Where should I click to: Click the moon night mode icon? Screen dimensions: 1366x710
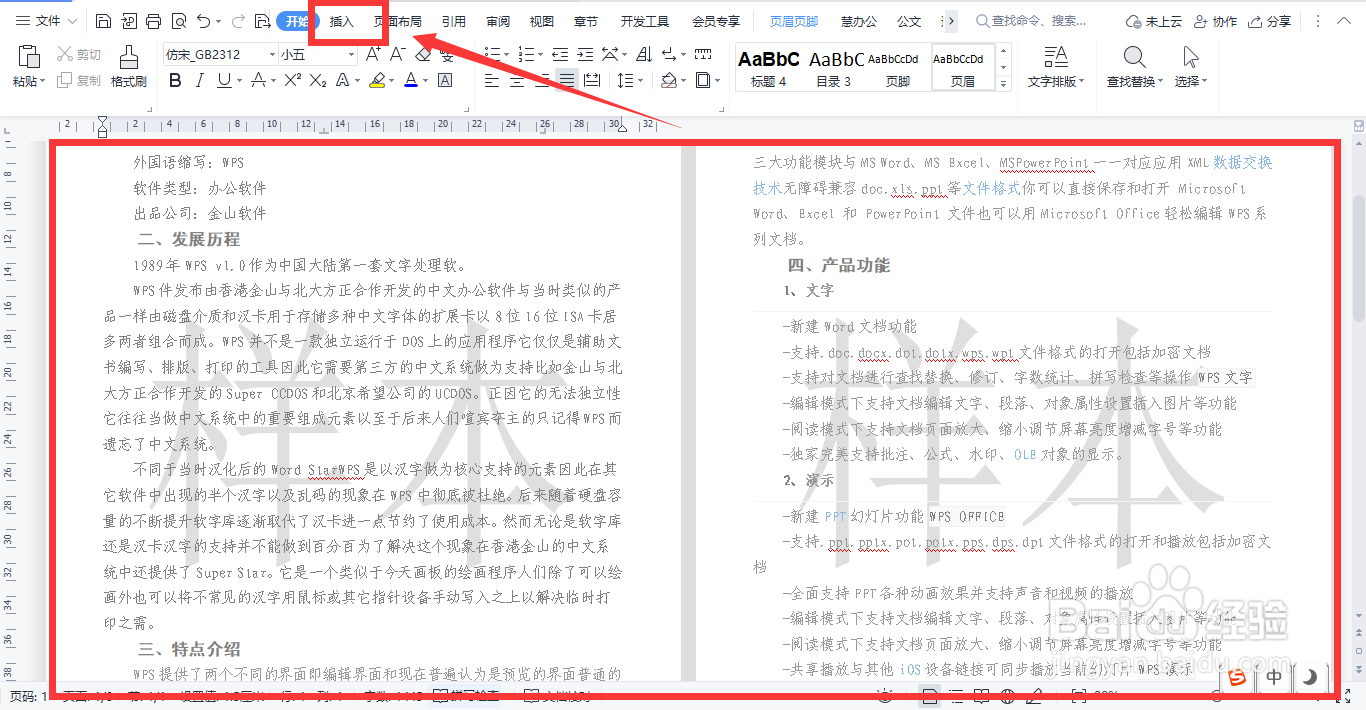pyautogui.click(x=1308, y=678)
